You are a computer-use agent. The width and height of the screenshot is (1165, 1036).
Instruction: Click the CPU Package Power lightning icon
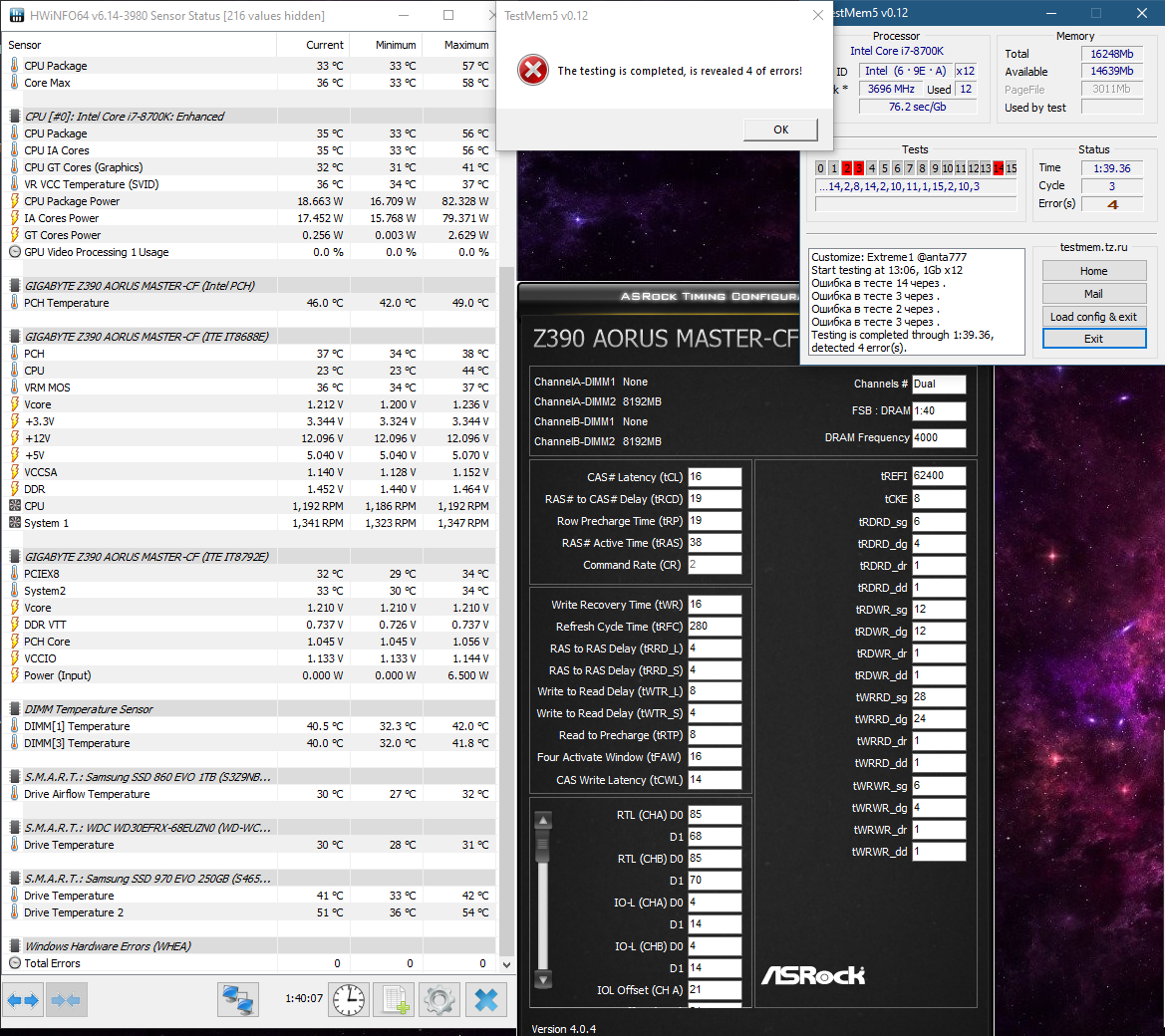(14, 201)
